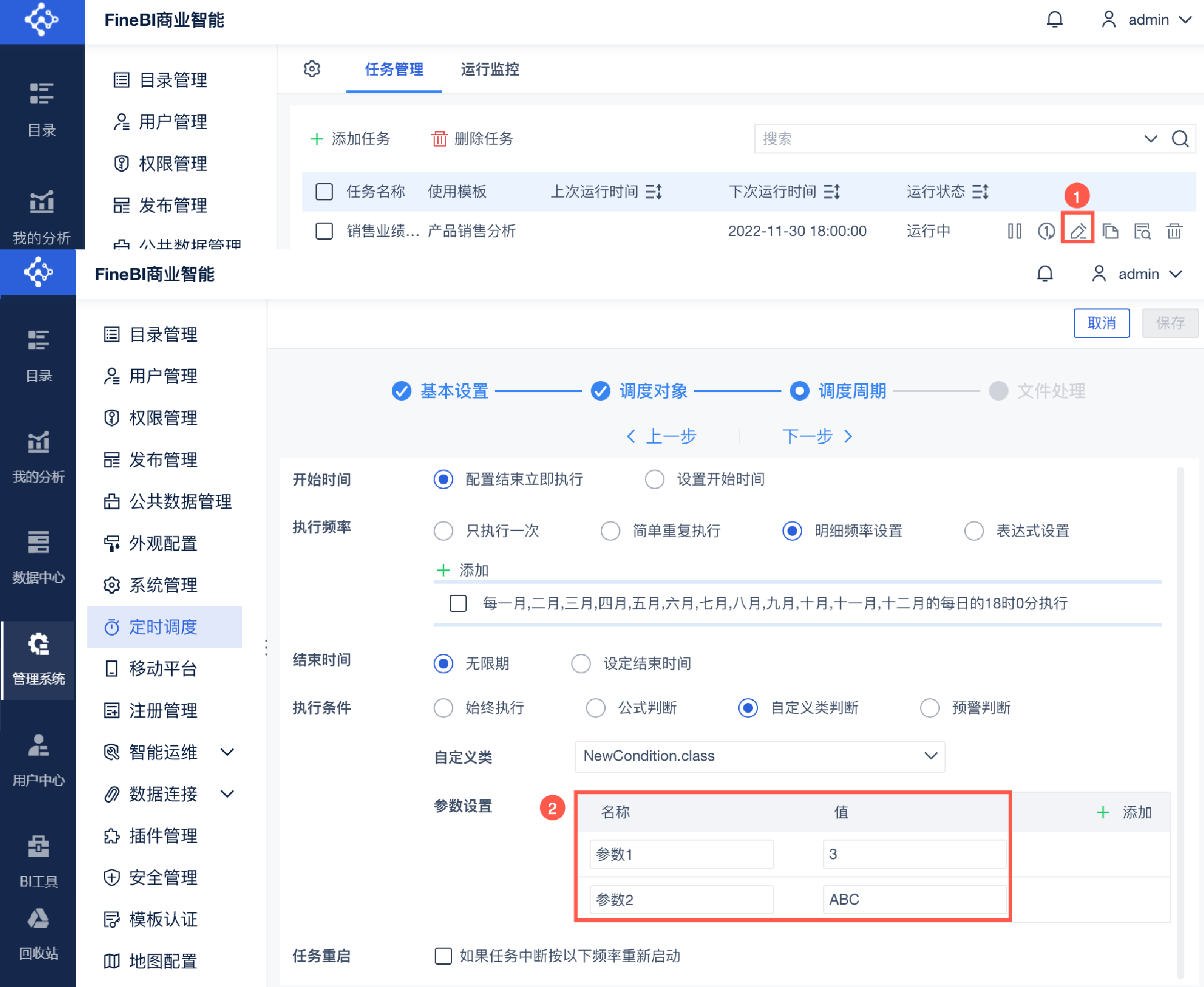Click the search magnifier icon
This screenshot has height=987, width=1204.
[x=1180, y=139]
